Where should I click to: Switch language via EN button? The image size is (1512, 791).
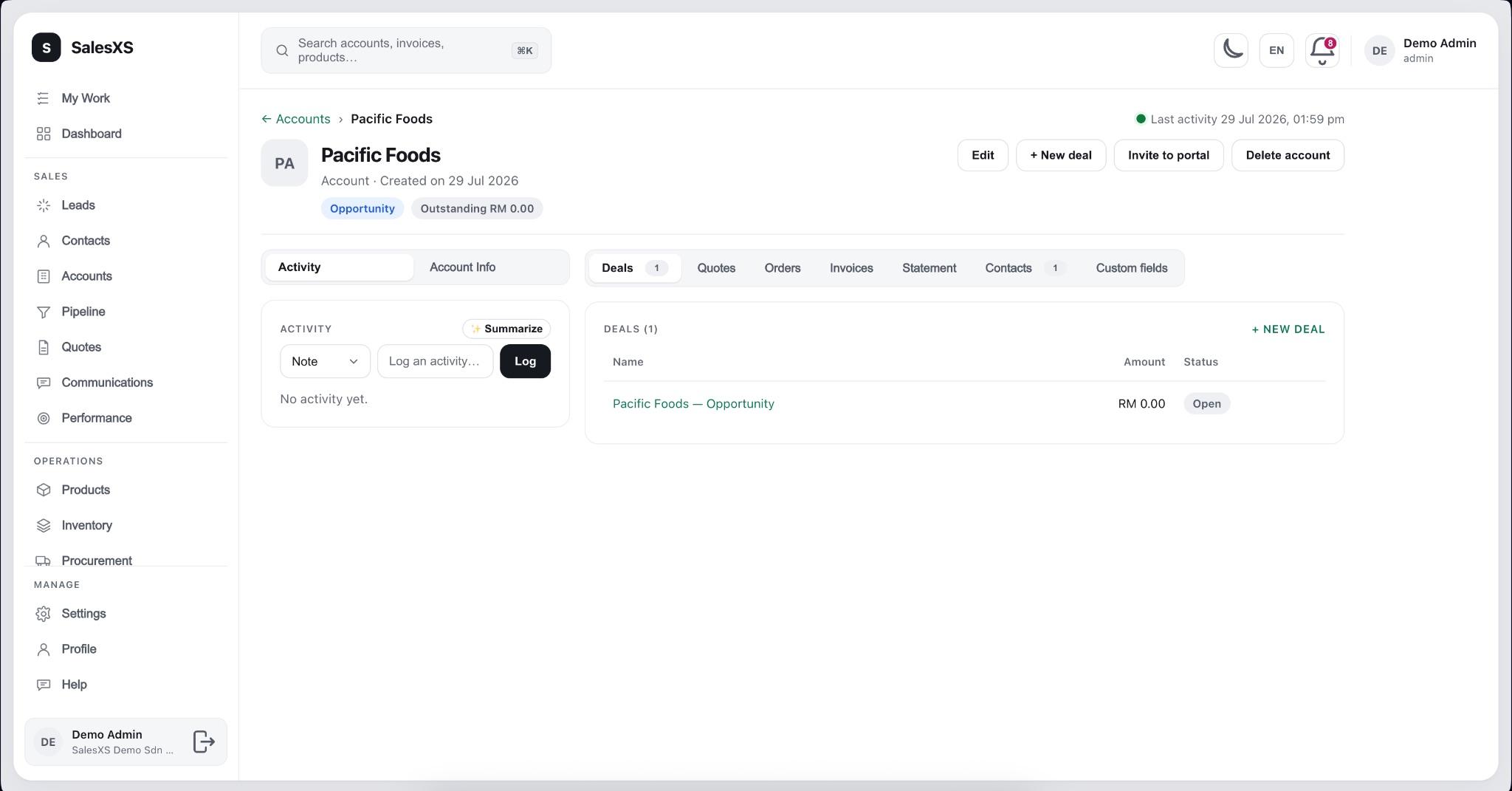(x=1276, y=50)
